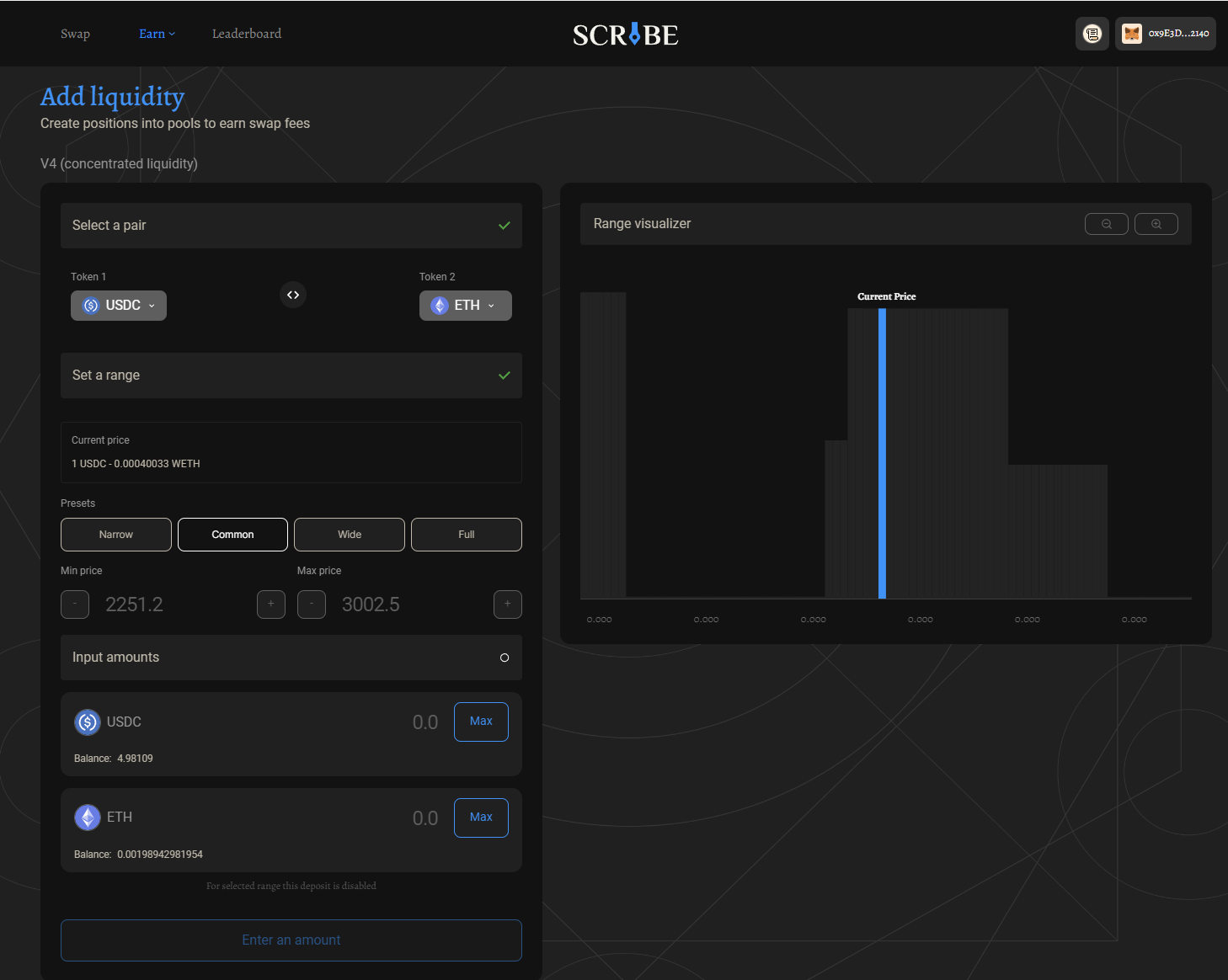1228x980 pixels.
Task: Open the scroll icon button in header
Action: [x=1092, y=34]
